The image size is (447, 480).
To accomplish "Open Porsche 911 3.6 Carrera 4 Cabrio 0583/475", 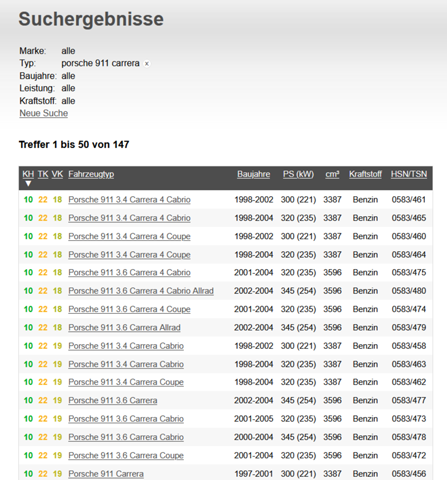I will (129, 273).
